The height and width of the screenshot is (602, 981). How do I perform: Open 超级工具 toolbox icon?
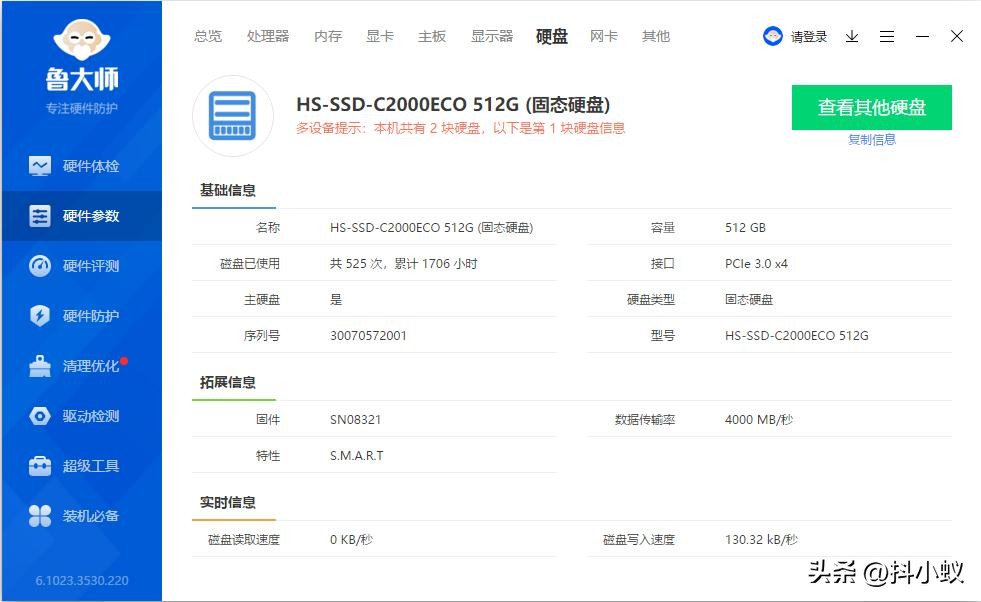click(40, 466)
